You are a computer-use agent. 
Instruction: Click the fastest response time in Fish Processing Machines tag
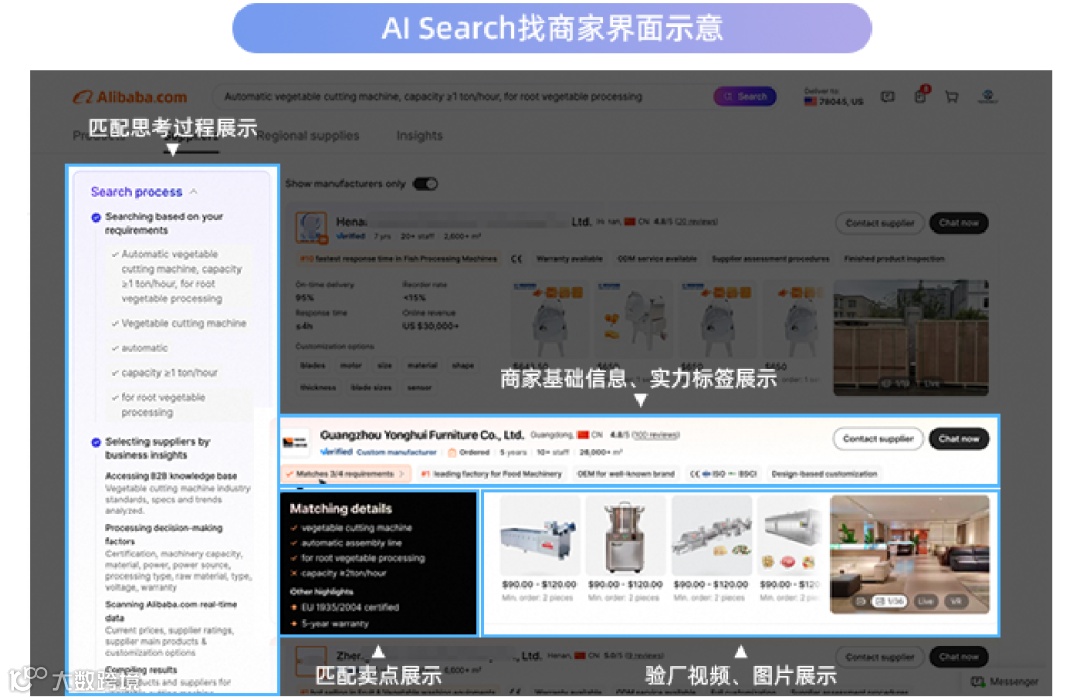click(398, 259)
